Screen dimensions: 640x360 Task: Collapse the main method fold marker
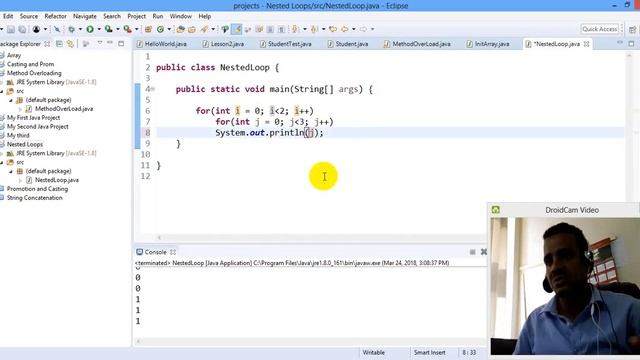153,89
